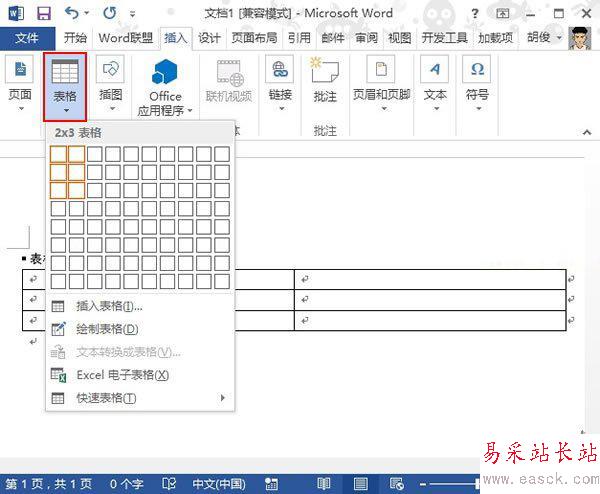Click the 表格 table button
Screen dimensions: 600x494
tap(65, 86)
